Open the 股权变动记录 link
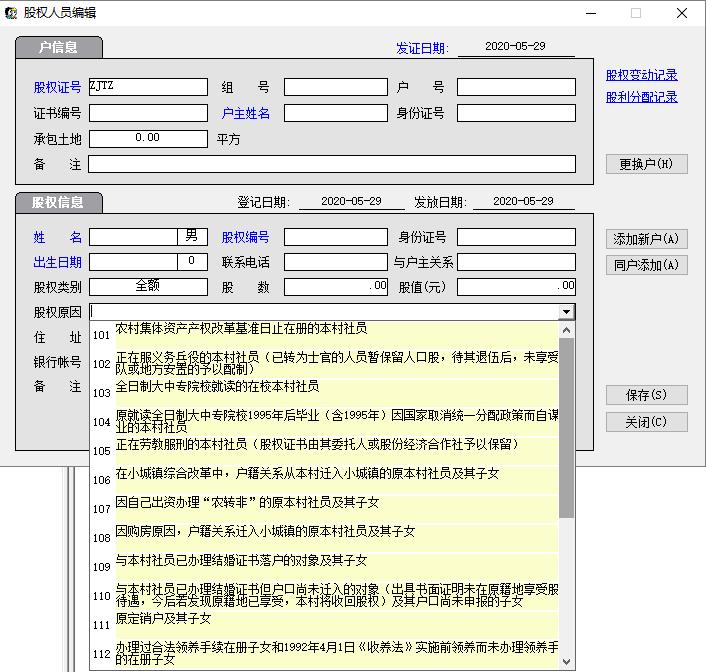Image resolution: width=708 pixels, height=672 pixels. (x=641, y=75)
